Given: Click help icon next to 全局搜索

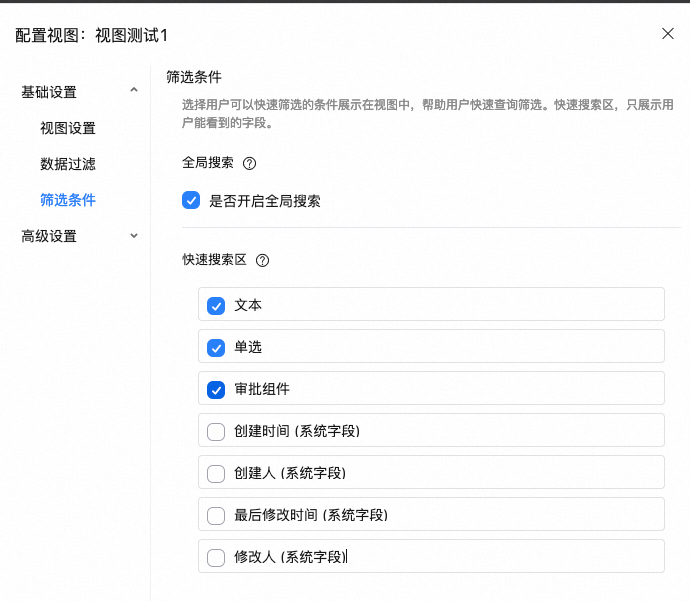Looking at the screenshot, I should click(250, 163).
